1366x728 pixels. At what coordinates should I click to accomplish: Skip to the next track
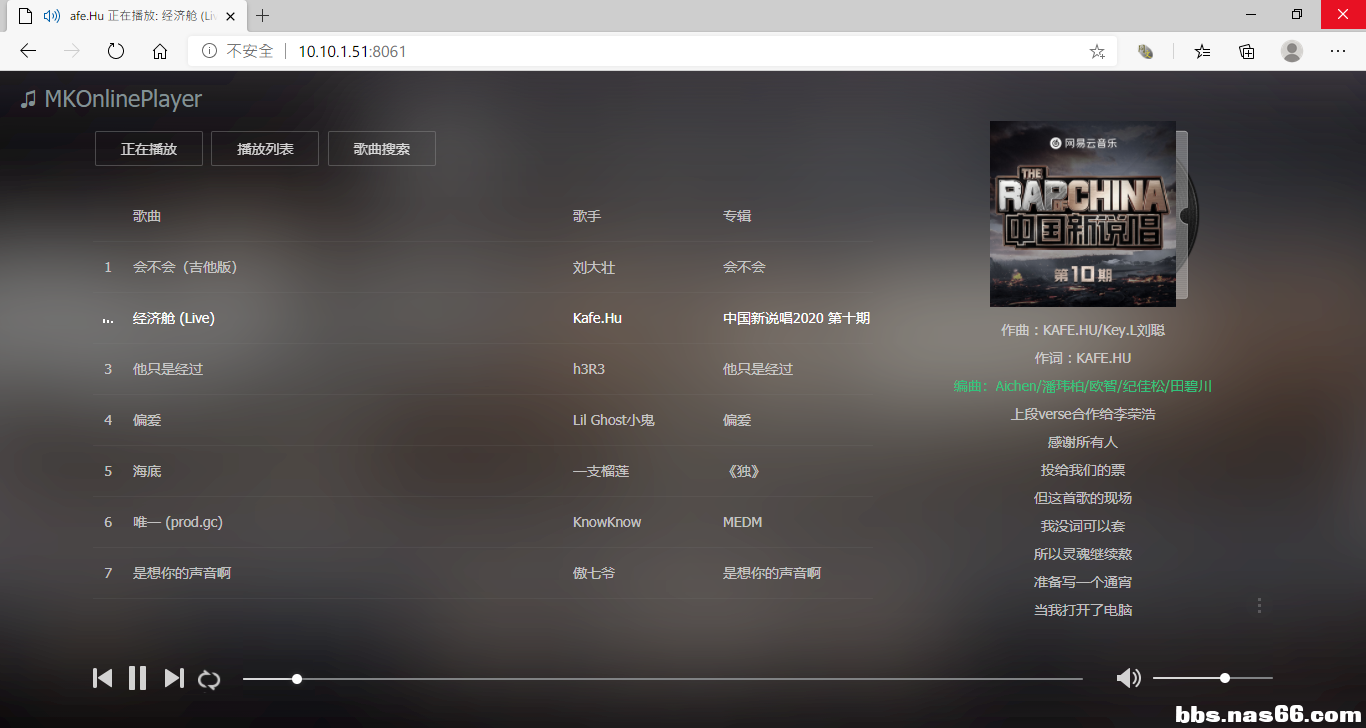tap(174, 678)
